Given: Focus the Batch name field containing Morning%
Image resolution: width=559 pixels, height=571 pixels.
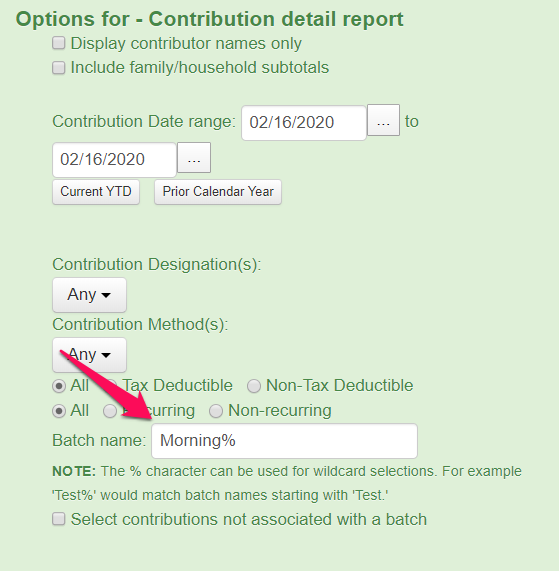Looking at the screenshot, I should (284, 441).
